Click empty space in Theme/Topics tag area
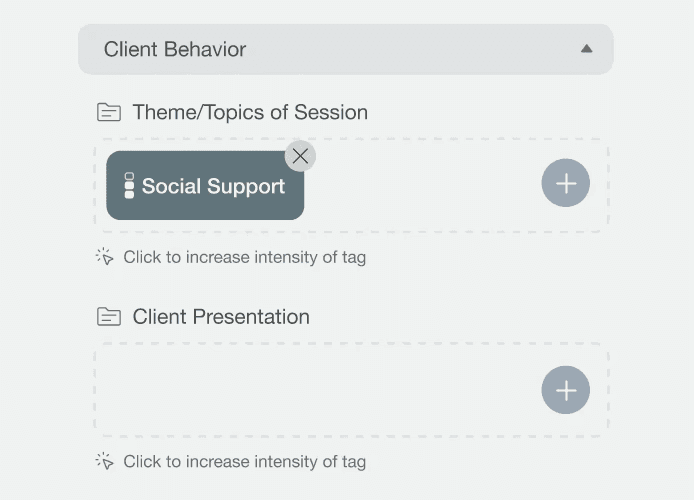The height and width of the screenshot is (500, 694). tap(420, 185)
